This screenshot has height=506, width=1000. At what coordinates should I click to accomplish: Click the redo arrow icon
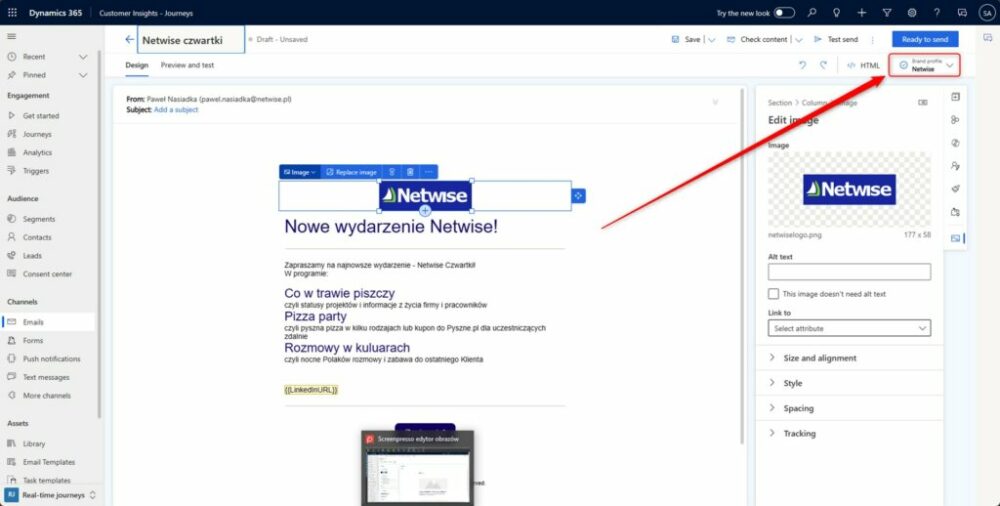tap(823, 65)
